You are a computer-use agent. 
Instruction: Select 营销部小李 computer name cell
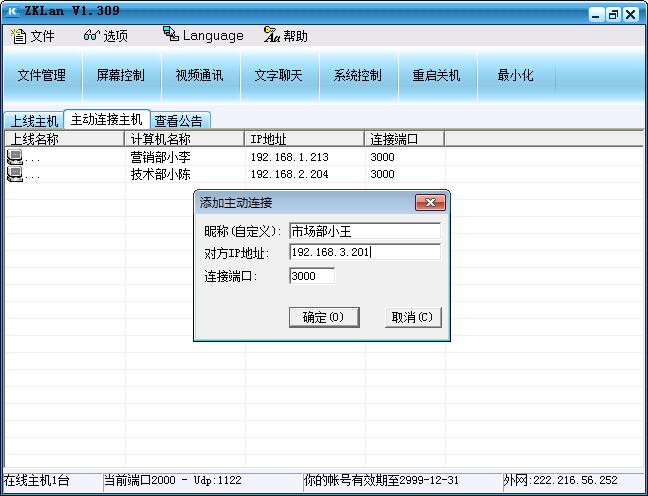coord(160,157)
